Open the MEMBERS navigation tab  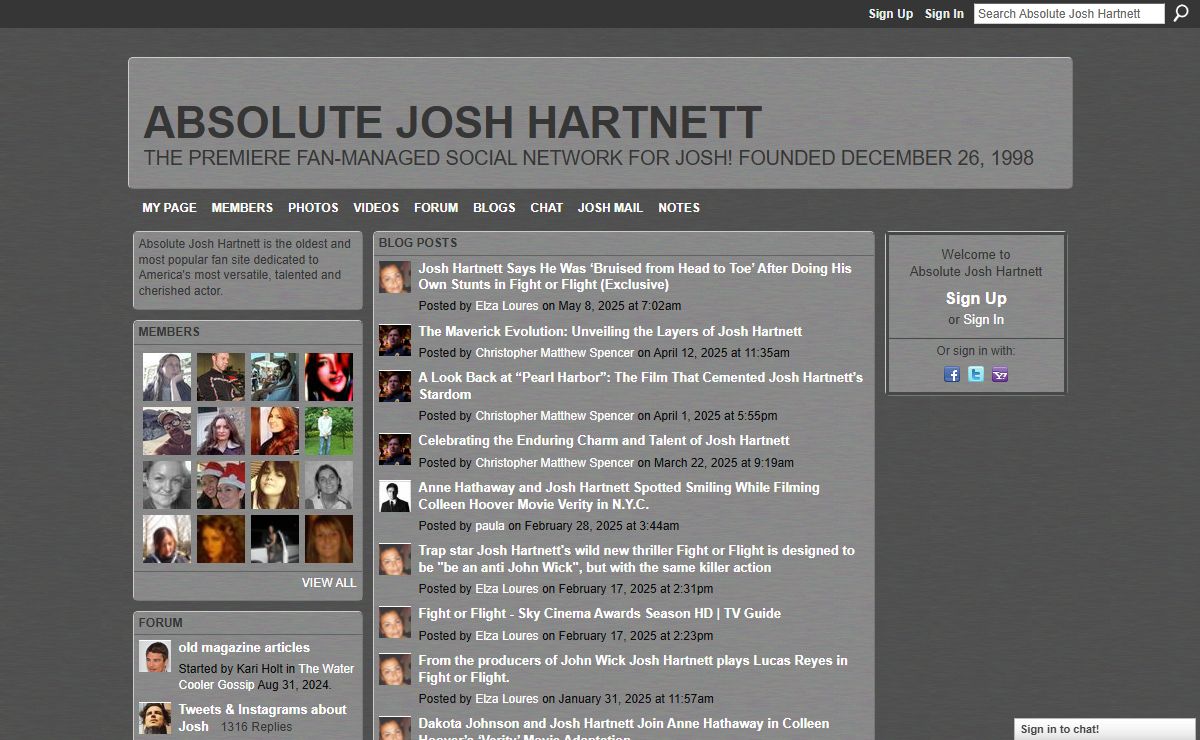242,208
